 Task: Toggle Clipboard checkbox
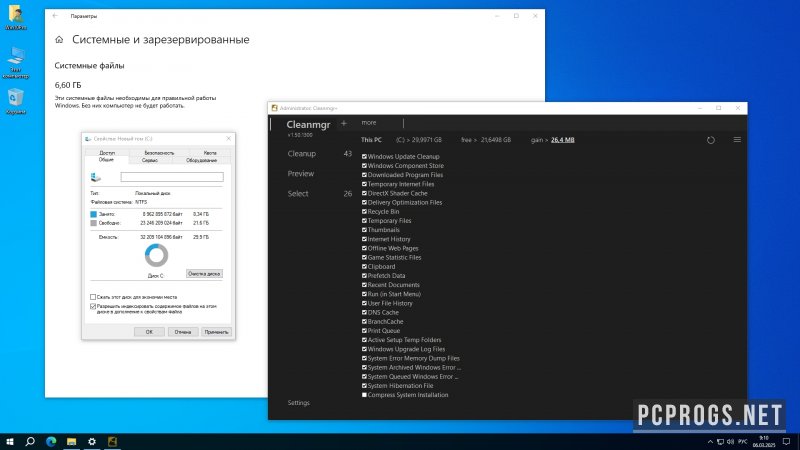click(x=364, y=266)
